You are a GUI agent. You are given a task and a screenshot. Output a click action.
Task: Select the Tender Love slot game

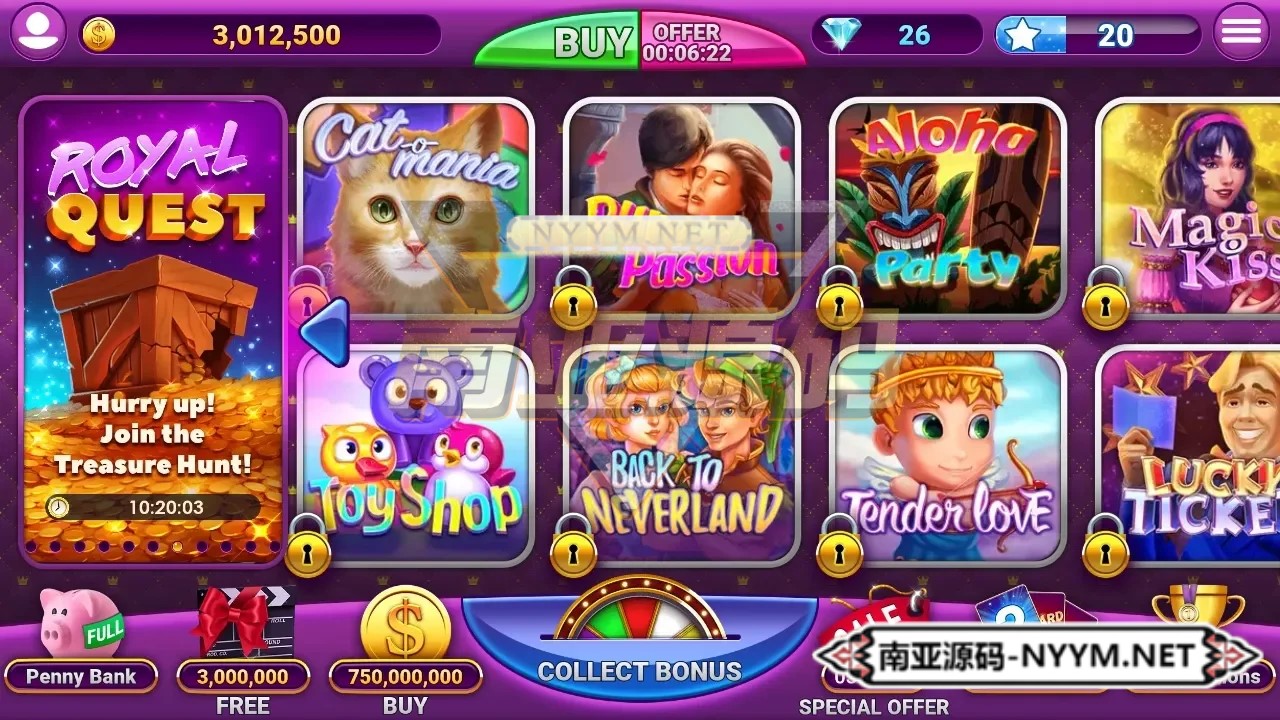(x=948, y=454)
